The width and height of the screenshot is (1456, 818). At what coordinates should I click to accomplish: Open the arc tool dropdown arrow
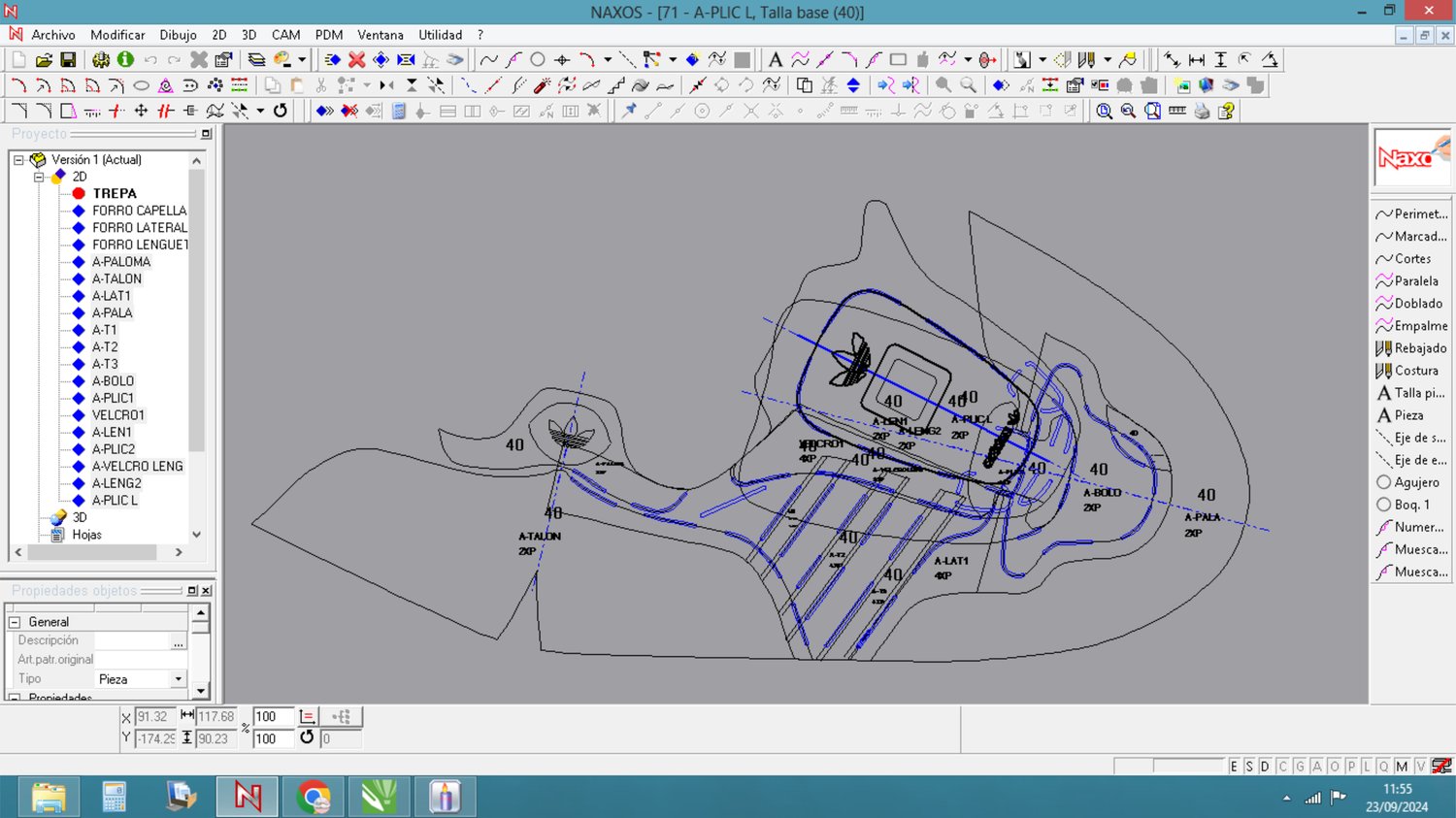coord(608,60)
